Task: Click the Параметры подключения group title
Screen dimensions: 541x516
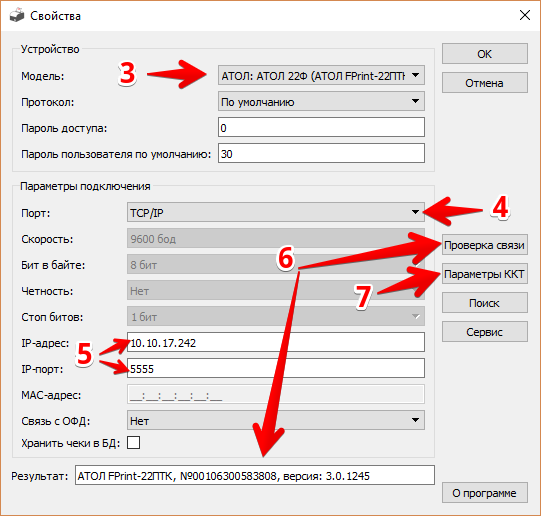Action: coord(85,186)
